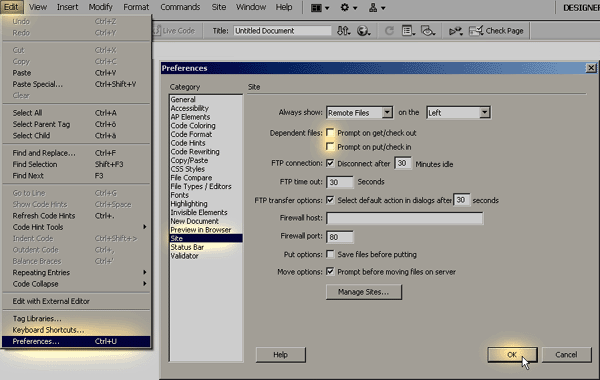Open the Site menu in the menu bar
The height and width of the screenshot is (380, 600).
218,7
